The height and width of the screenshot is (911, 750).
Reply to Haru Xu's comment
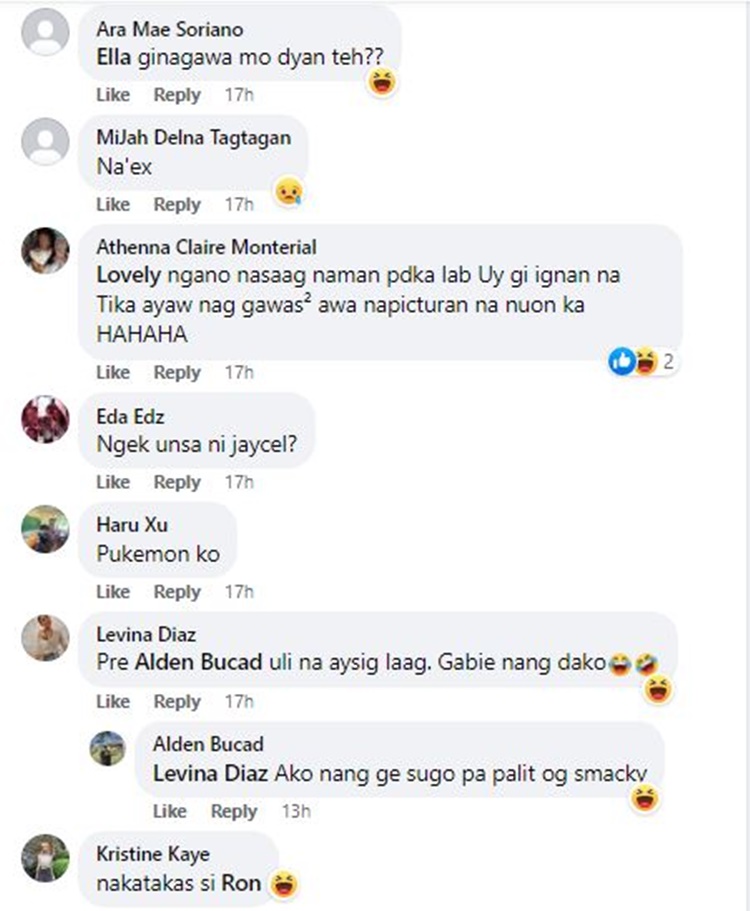[177, 592]
